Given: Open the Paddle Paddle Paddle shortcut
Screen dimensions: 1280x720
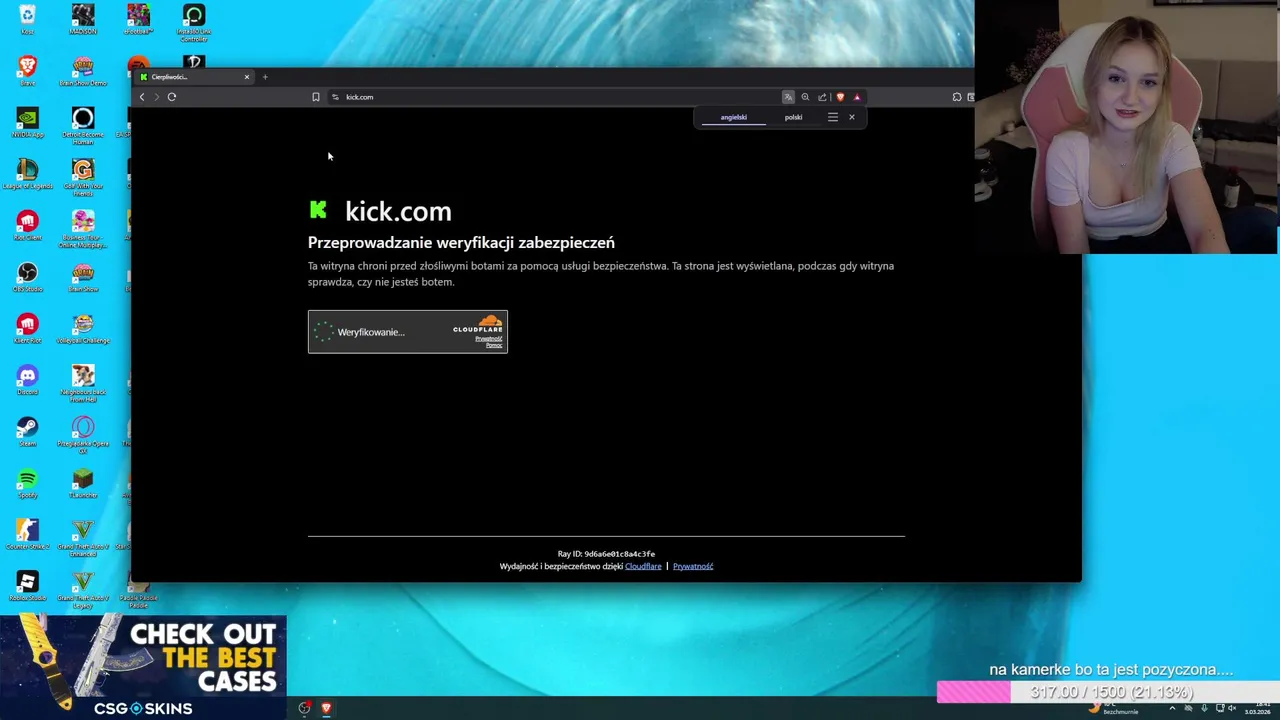Looking at the screenshot, I should [x=138, y=590].
